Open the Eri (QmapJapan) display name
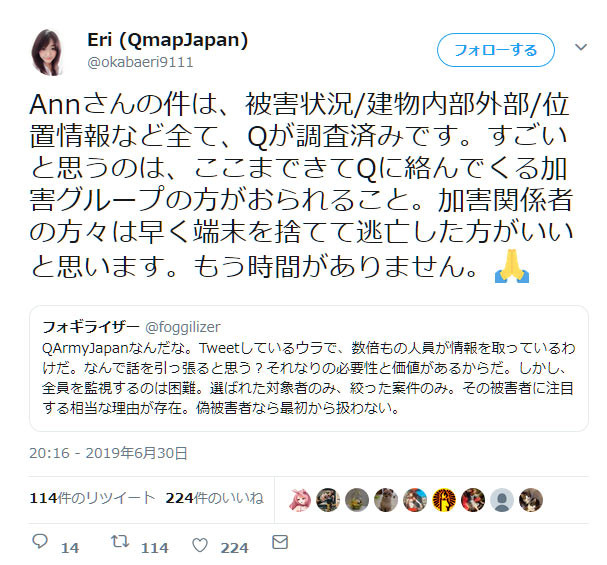The width and height of the screenshot is (607, 565). pos(167,39)
